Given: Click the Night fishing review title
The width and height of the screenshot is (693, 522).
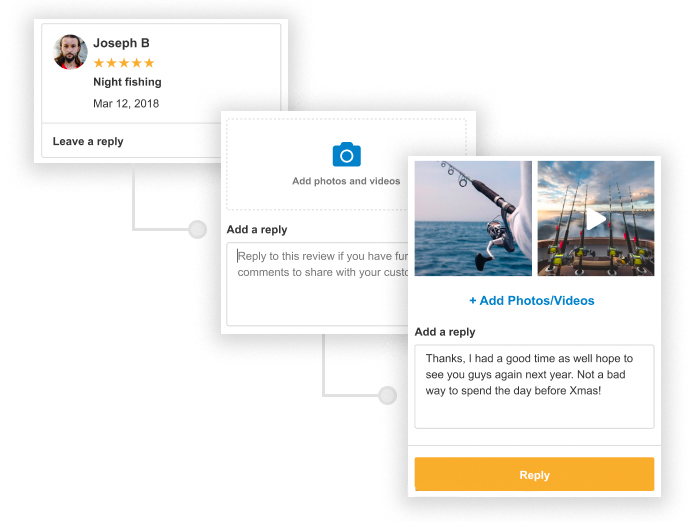Looking at the screenshot, I should click(x=127, y=82).
